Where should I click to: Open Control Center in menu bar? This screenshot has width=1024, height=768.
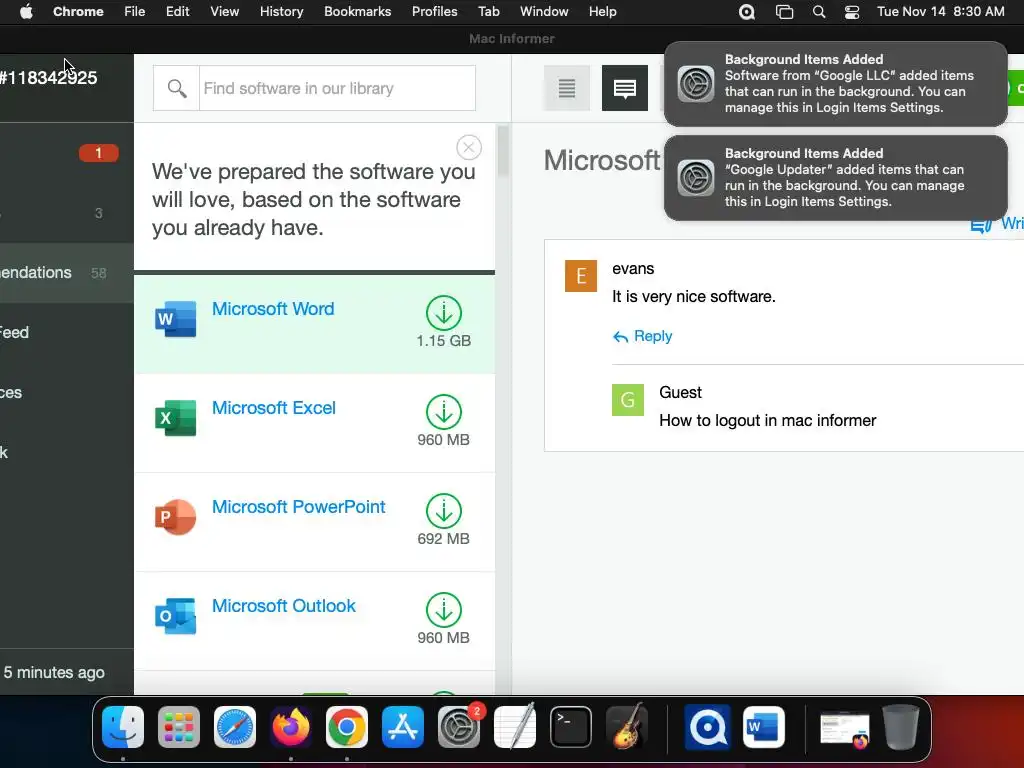tap(852, 12)
